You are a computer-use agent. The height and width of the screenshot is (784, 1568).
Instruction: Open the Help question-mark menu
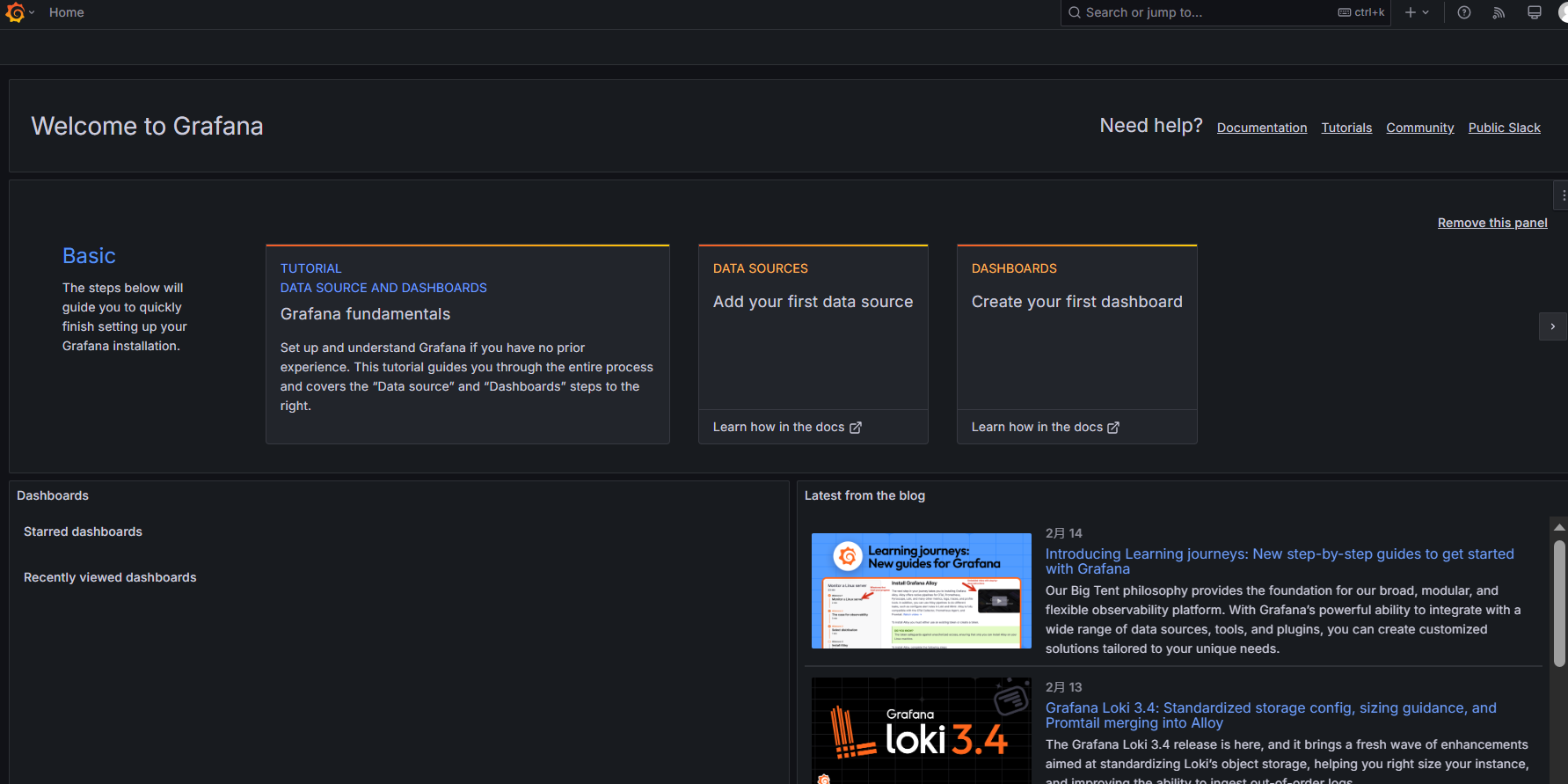(1464, 12)
